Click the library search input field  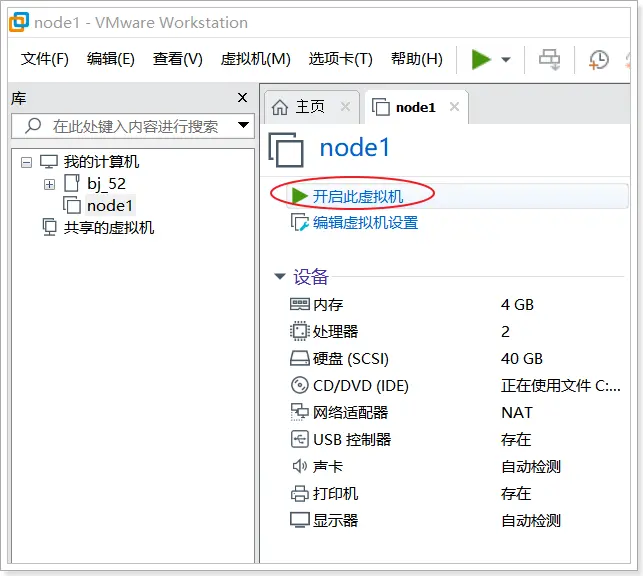133,126
